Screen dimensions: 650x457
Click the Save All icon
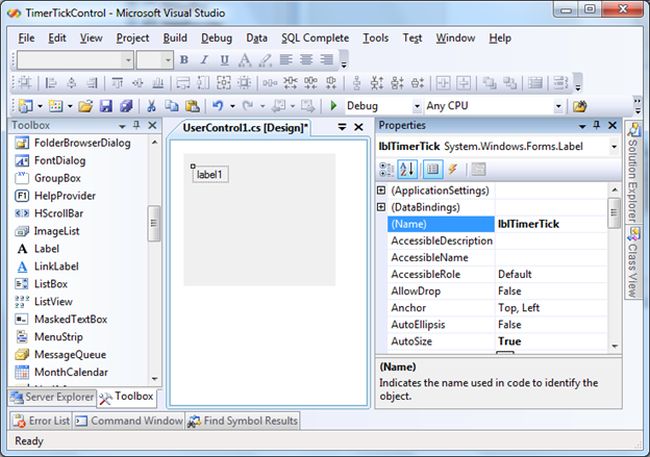(126, 106)
